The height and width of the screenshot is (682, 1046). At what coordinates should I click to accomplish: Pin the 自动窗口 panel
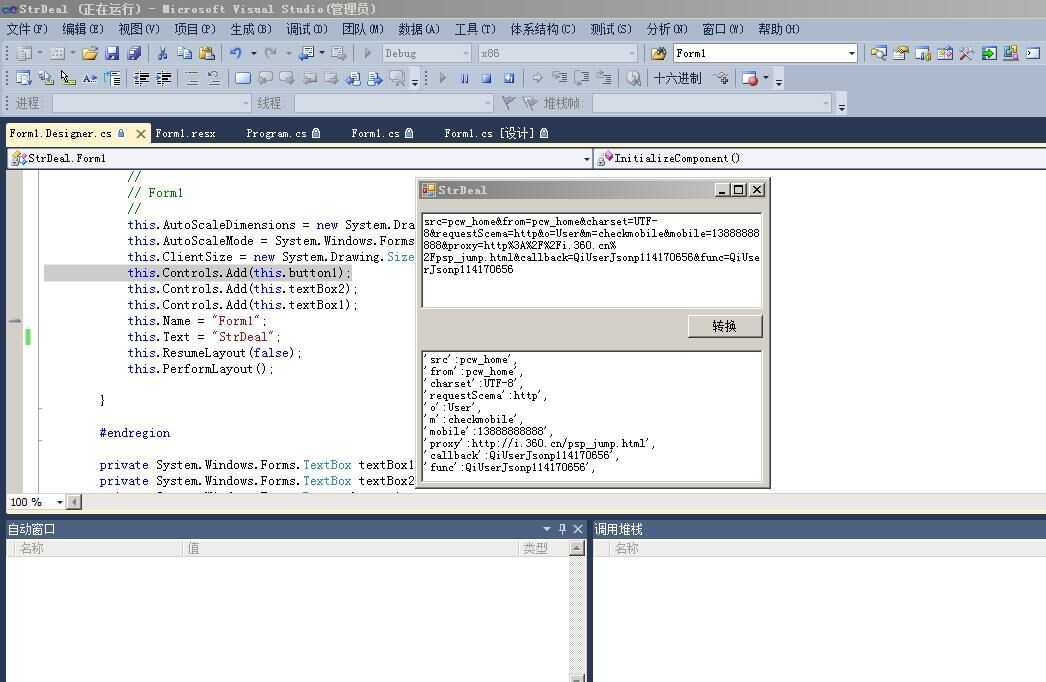click(x=562, y=529)
